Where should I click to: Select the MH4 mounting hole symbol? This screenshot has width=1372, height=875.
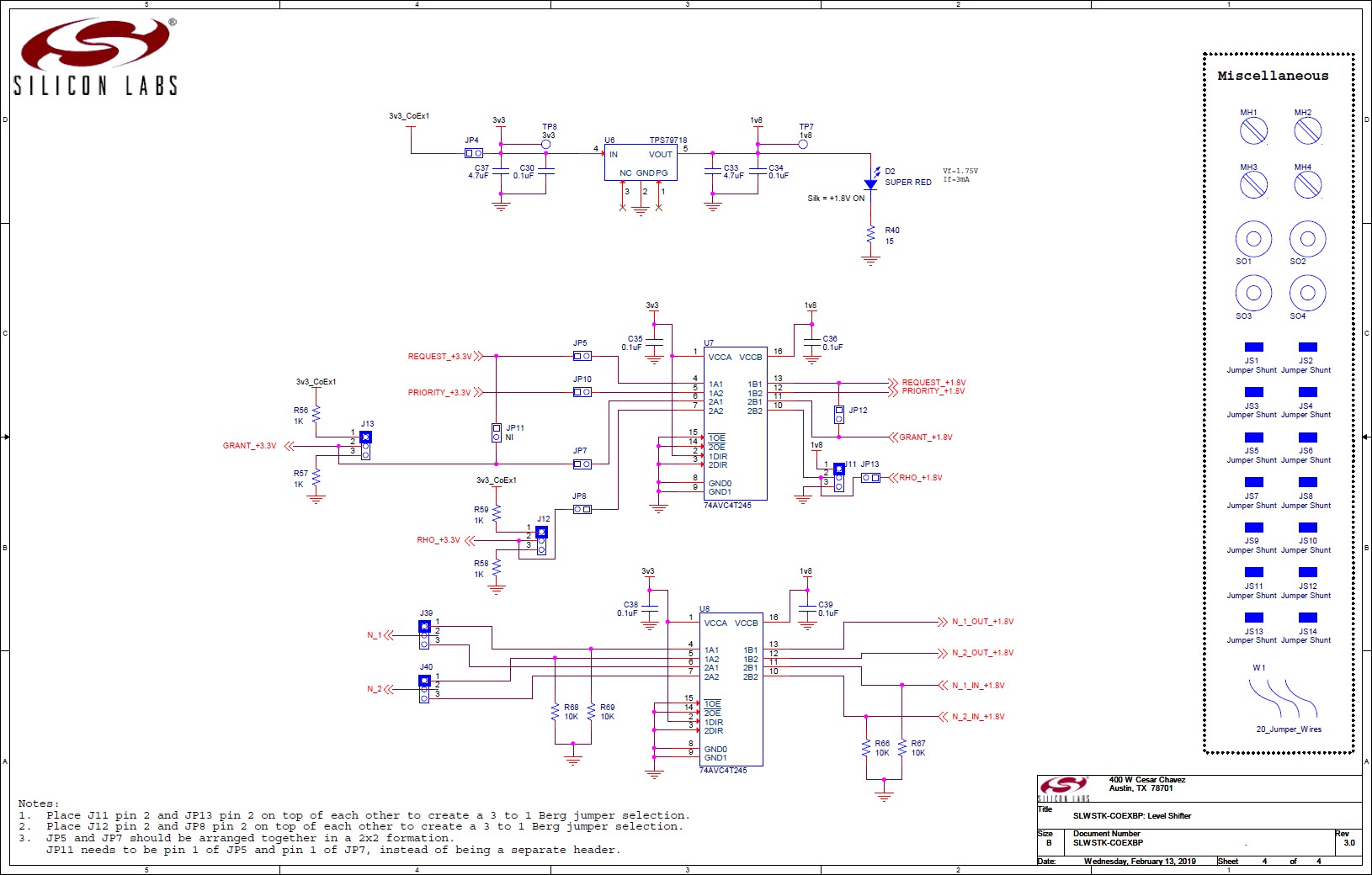coord(1307,185)
